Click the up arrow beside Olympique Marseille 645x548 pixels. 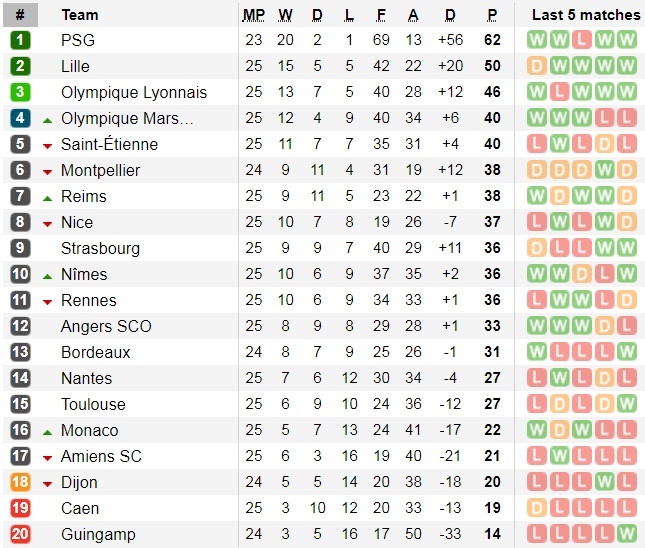point(47,119)
